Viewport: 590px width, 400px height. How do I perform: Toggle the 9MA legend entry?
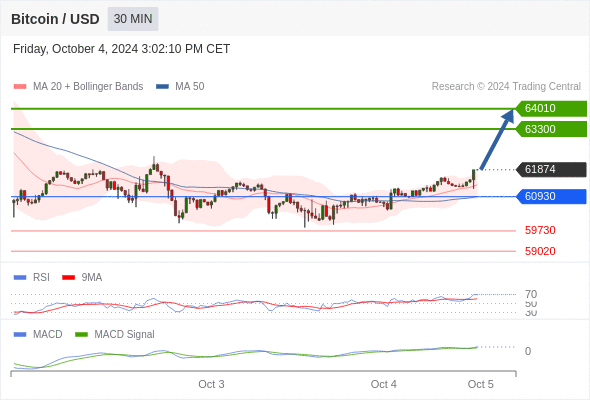82,277
